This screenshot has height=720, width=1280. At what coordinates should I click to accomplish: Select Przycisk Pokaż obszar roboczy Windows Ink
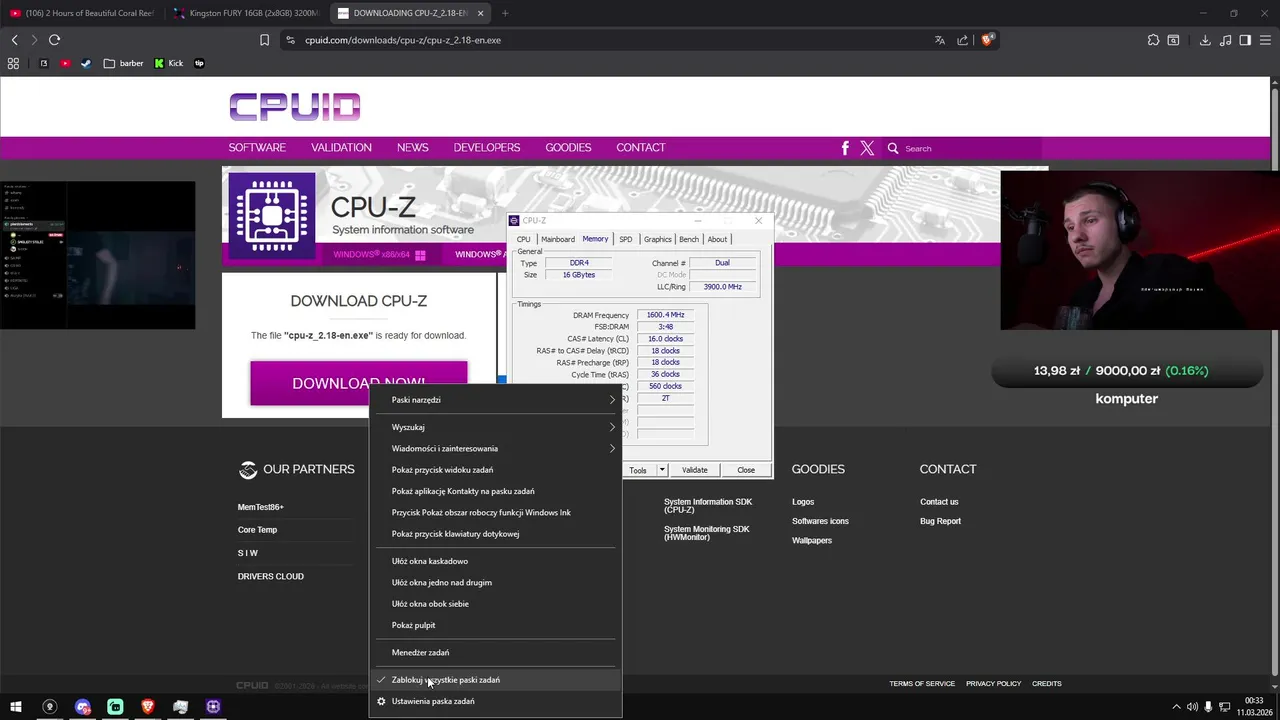point(496,512)
